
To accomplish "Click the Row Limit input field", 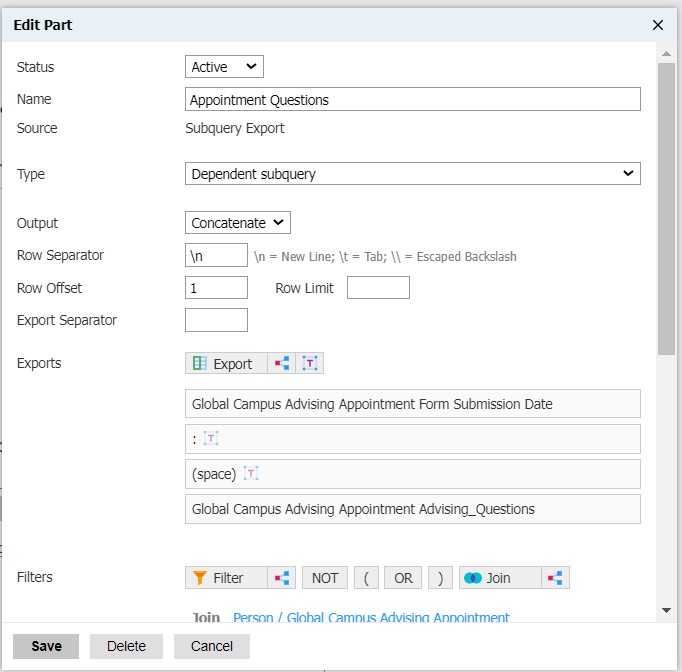I will point(378,288).
